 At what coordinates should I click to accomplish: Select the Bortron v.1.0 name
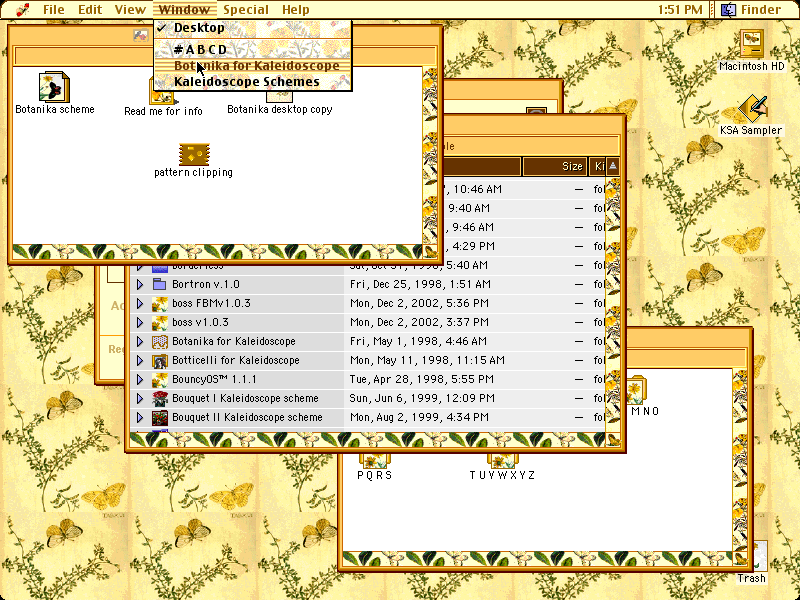coord(206,284)
